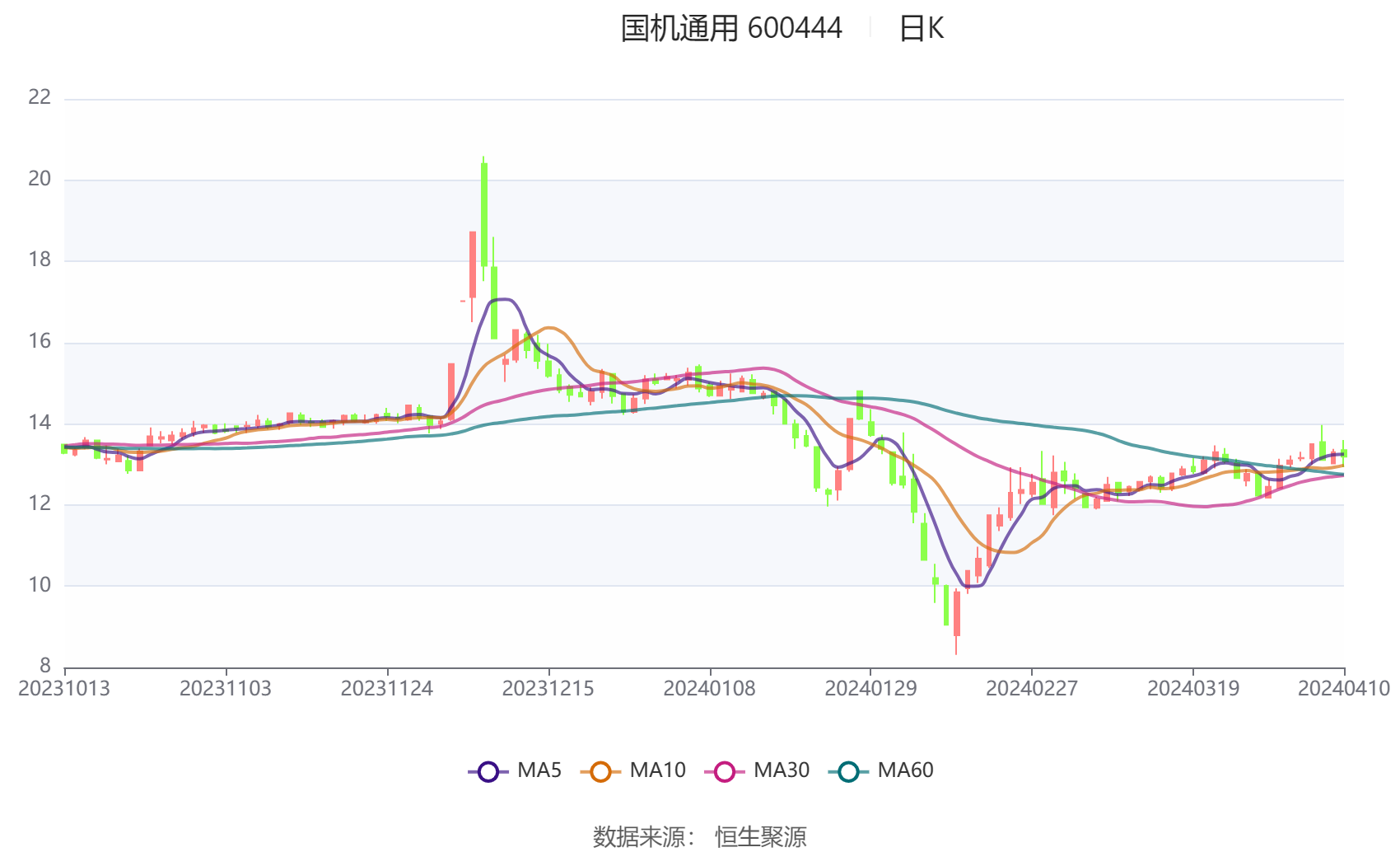Click the y-axis value 18
Viewport: 1400px width, 852px height.
(x=40, y=260)
